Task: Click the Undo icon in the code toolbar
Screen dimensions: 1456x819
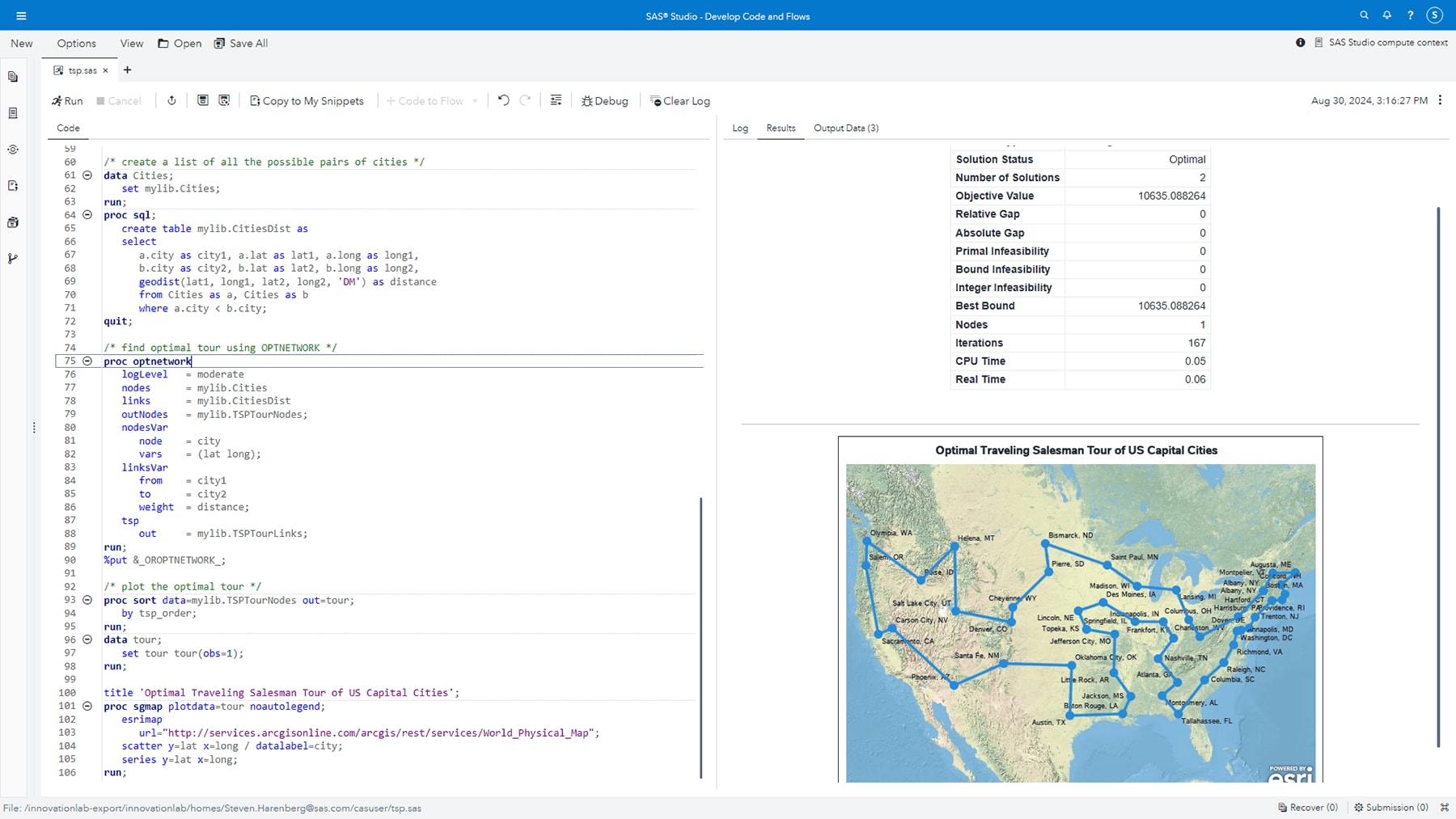Action: 503,100
